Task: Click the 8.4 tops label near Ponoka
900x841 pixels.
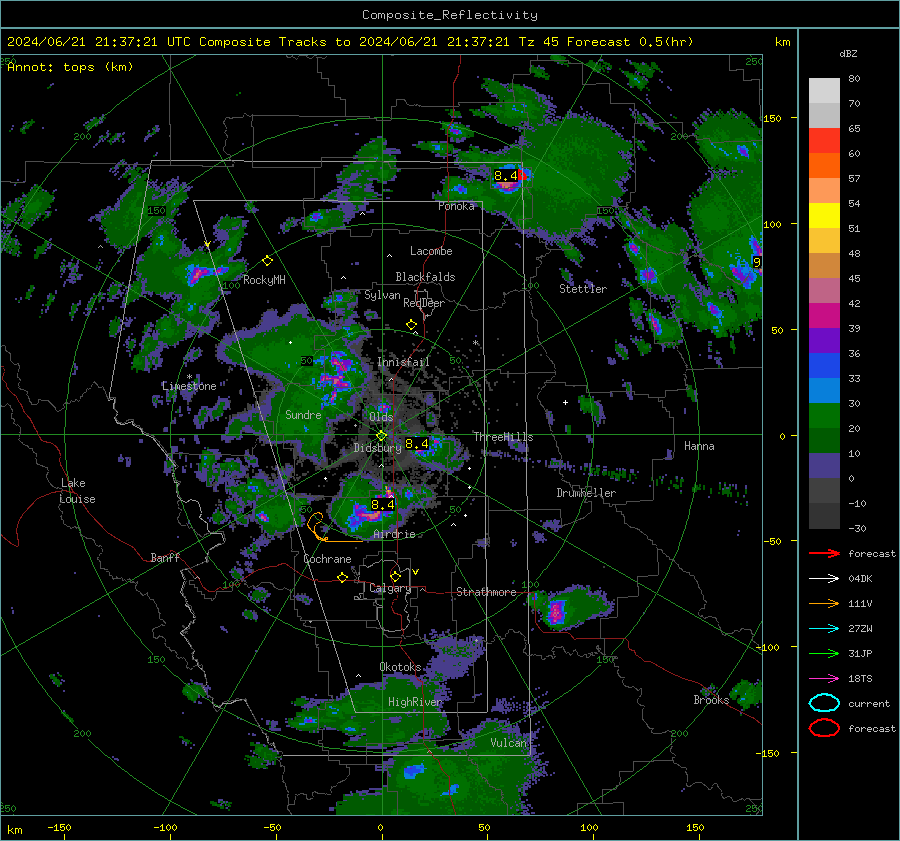Action: click(x=506, y=176)
